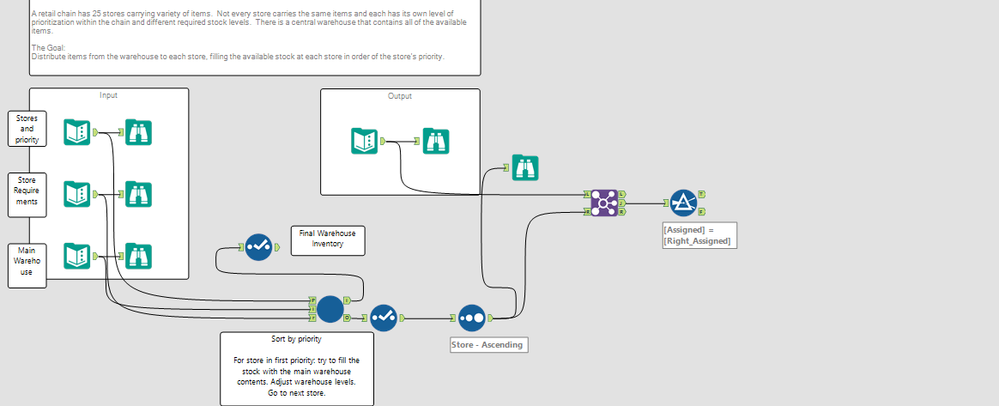Select the Main Warehouse Text Input tool
Viewport: 999px width, 406px height.
77,256
